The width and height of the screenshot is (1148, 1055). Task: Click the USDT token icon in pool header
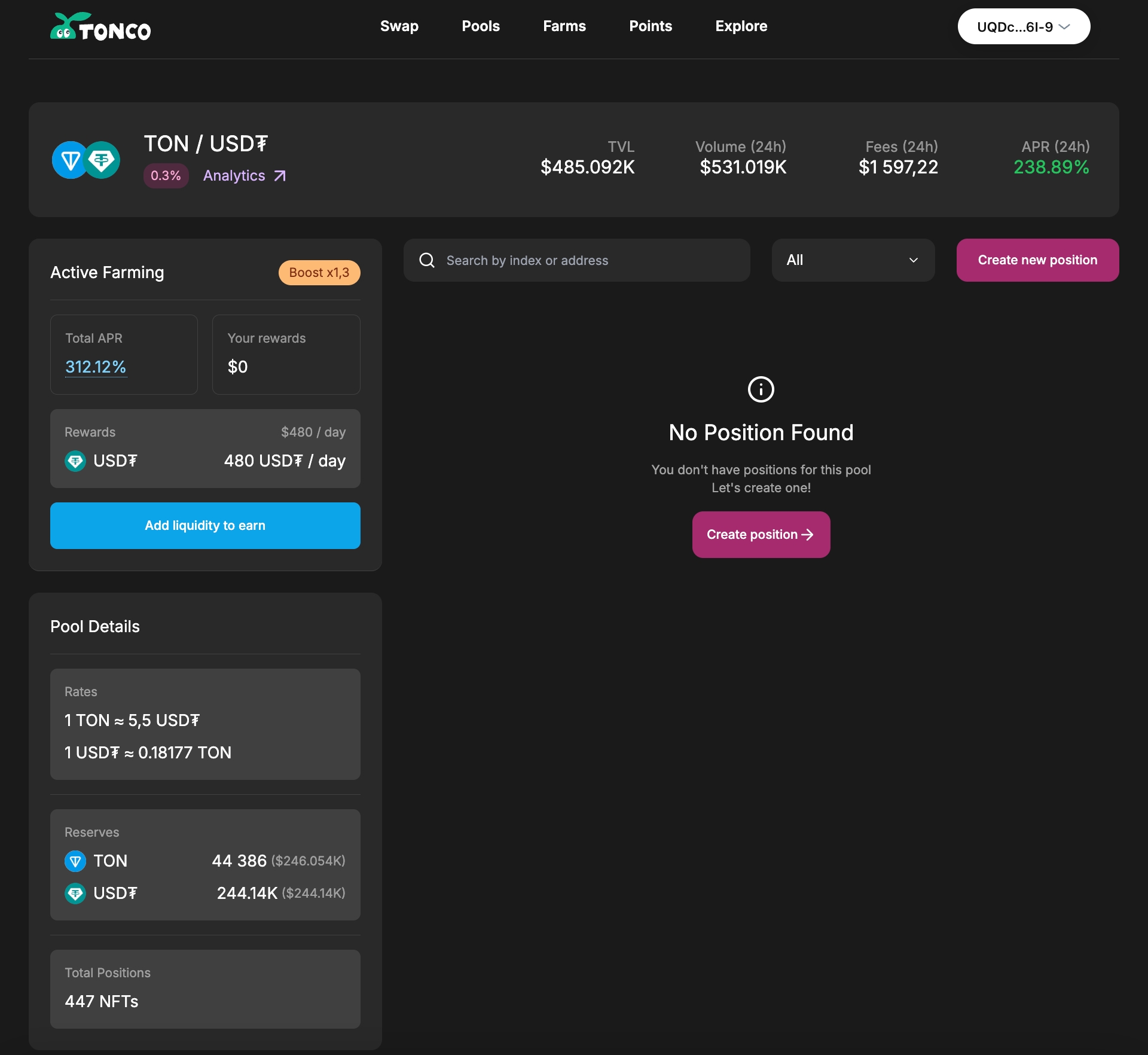102,160
